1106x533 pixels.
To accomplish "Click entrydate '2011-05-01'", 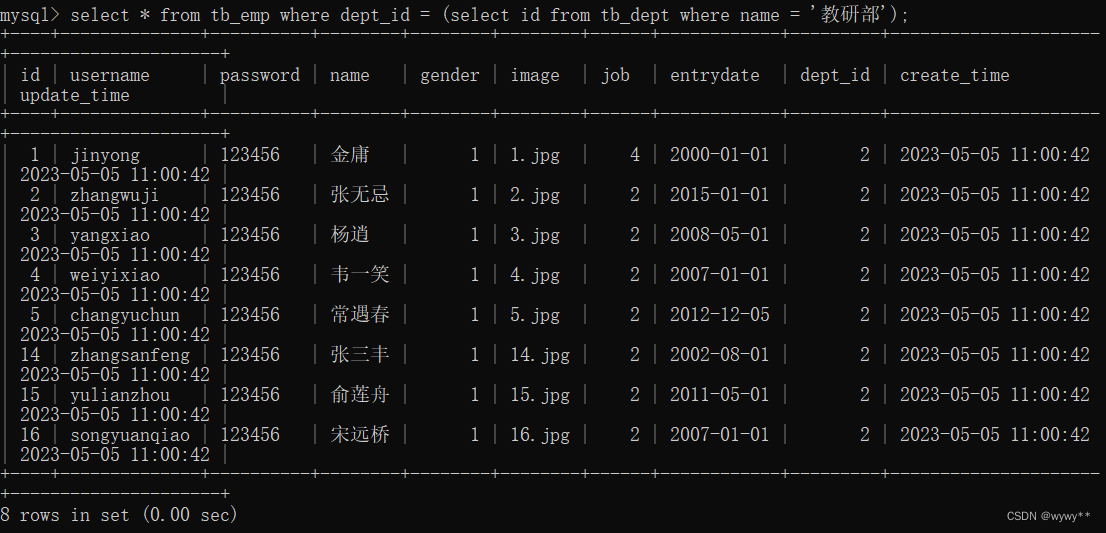I will (719, 395).
